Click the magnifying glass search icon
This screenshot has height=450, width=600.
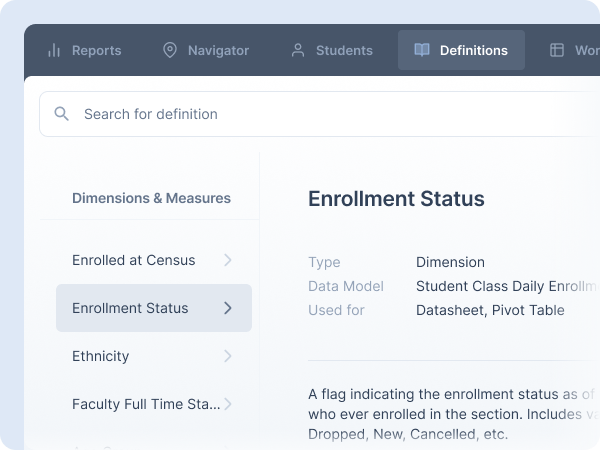click(62, 114)
